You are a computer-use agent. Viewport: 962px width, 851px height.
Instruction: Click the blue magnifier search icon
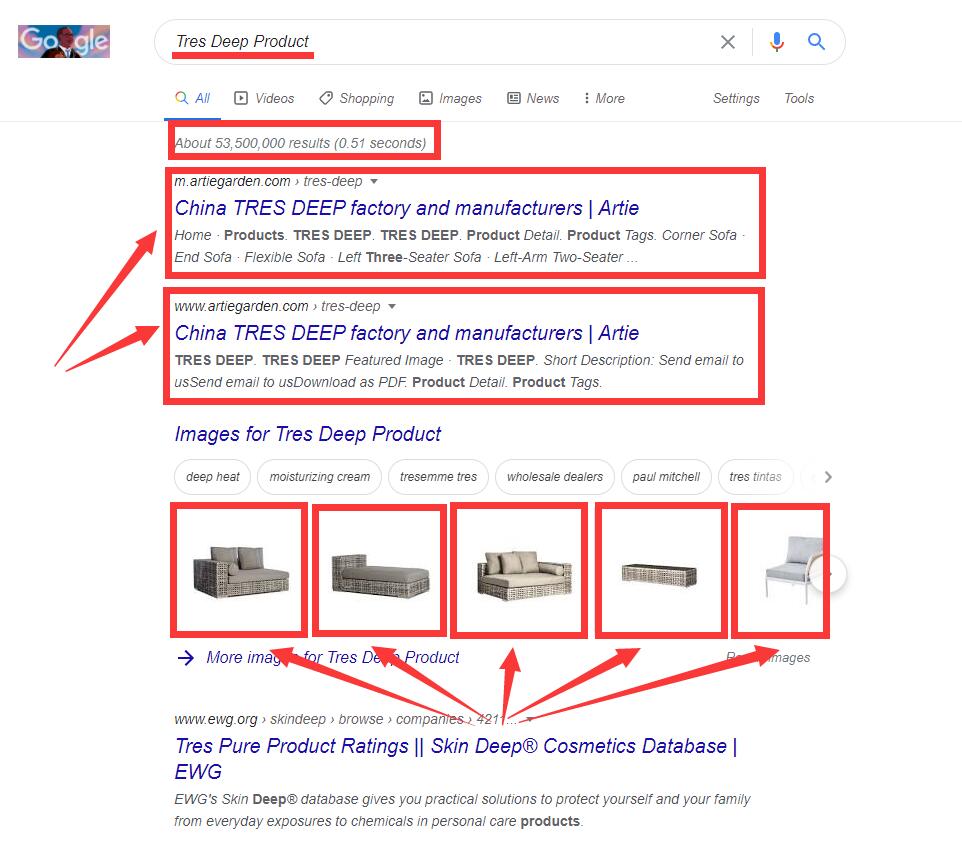816,41
